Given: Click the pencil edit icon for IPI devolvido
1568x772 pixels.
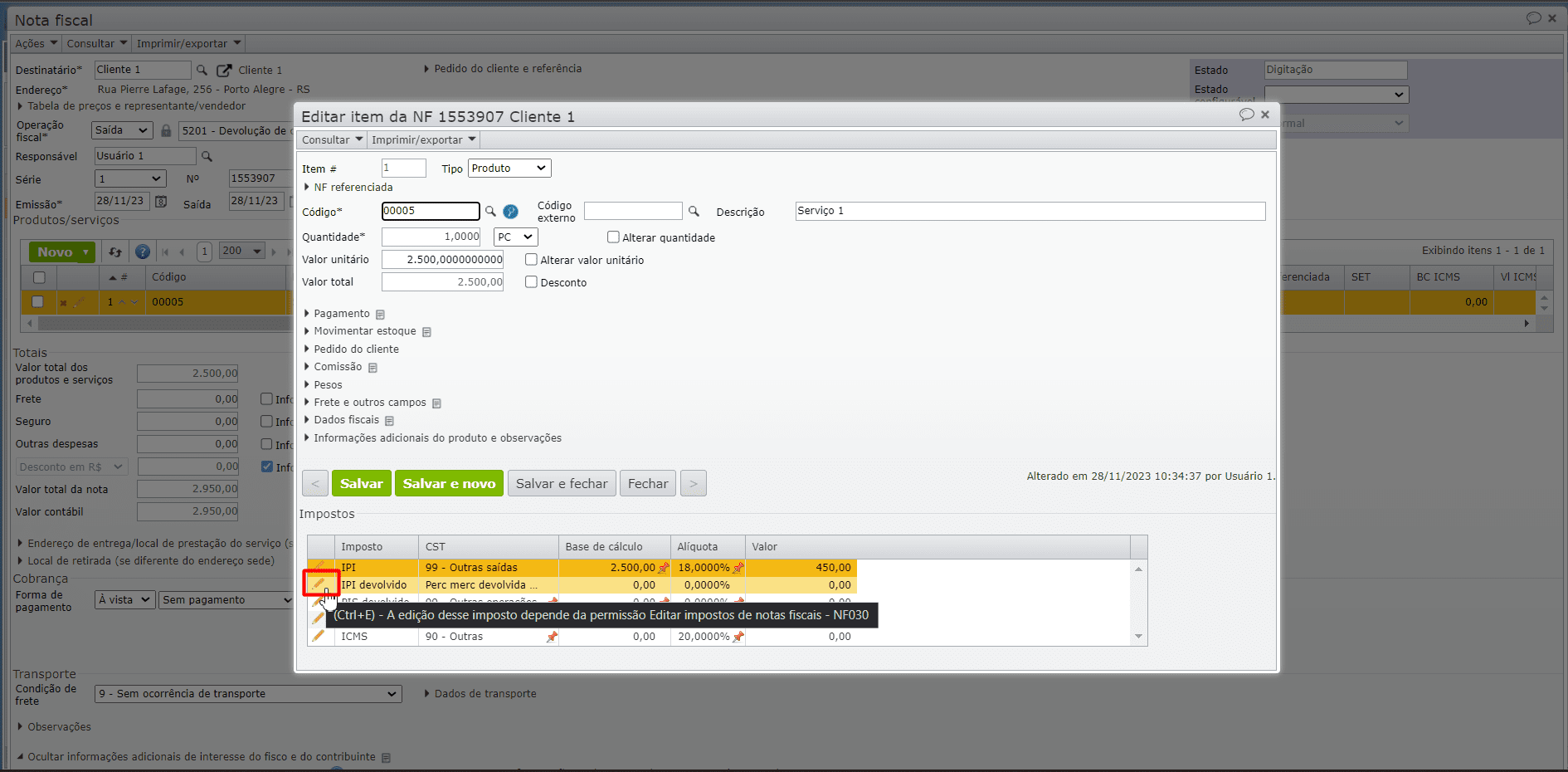Looking at the screenshot, I should (x=319, y=584).
